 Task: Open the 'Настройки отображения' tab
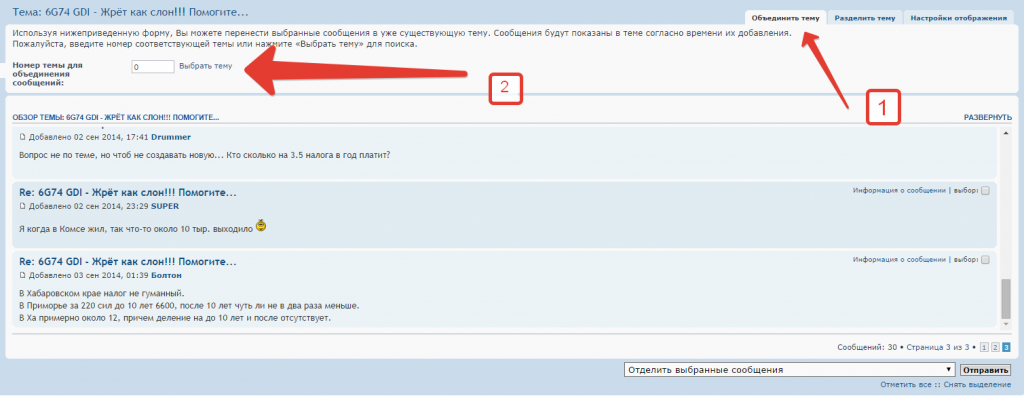pyautogui.click(x=959, y=18)
